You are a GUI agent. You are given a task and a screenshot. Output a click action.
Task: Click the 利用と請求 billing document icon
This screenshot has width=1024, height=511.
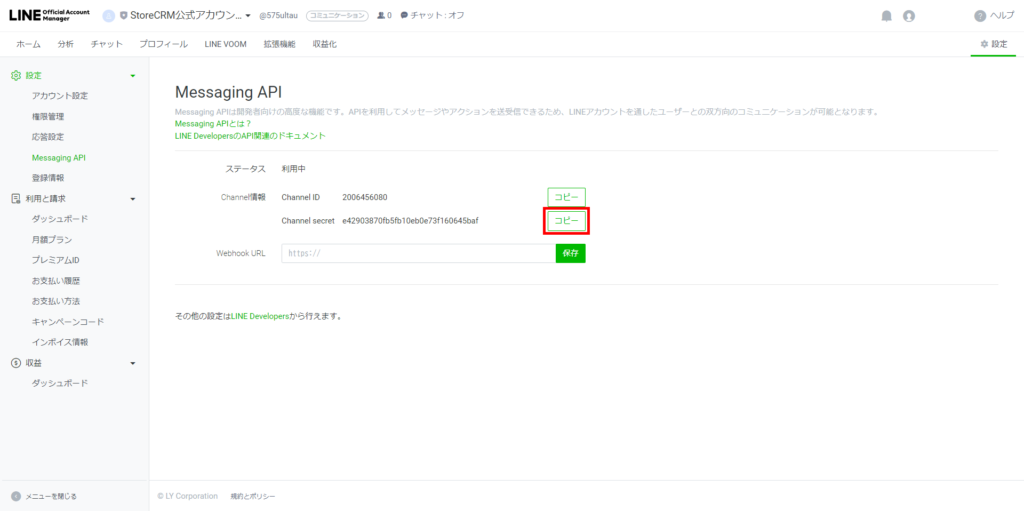click(x=16, y=199)
